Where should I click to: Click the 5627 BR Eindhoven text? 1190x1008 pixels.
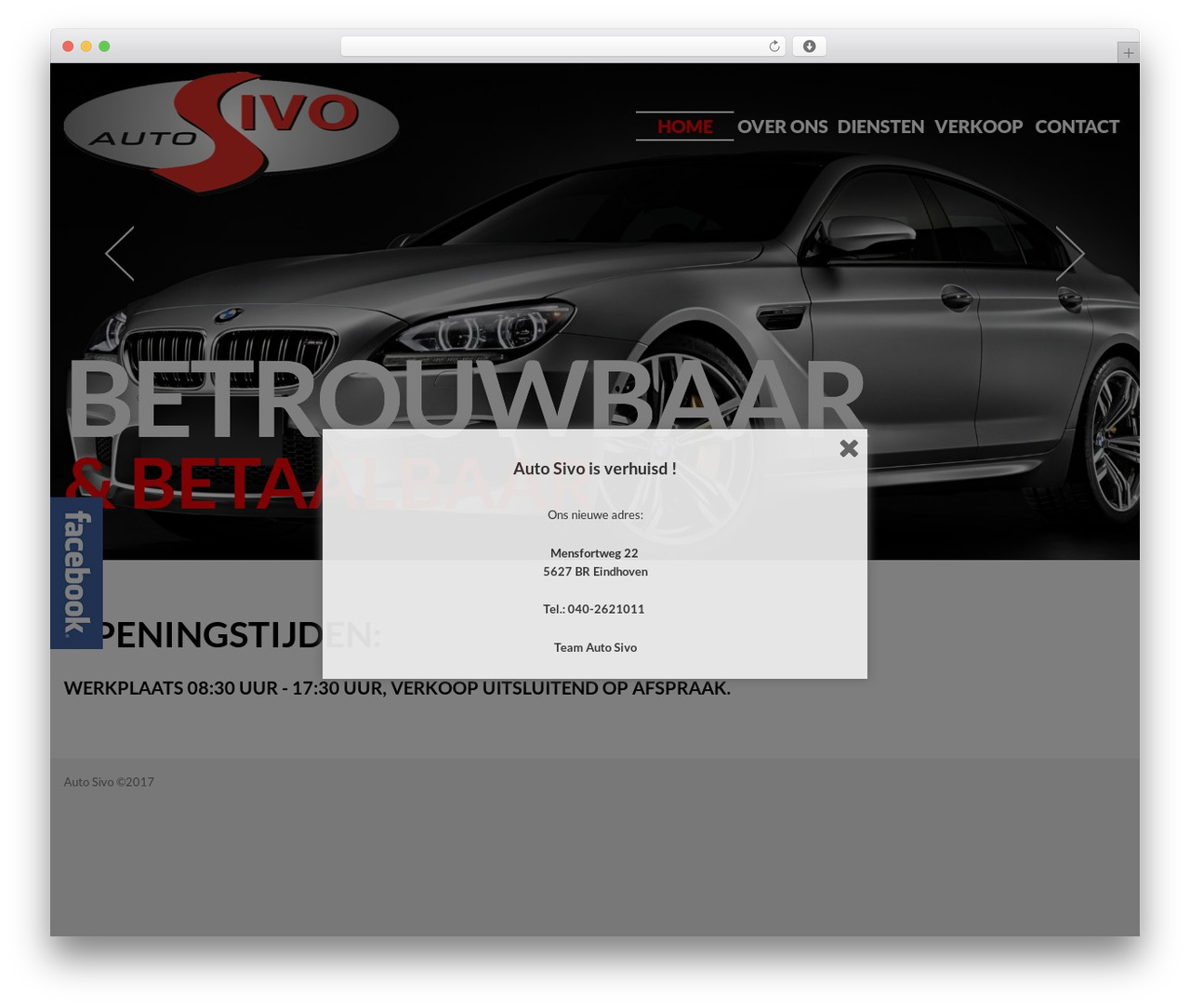pyautogui.click(x=595, y=572)
